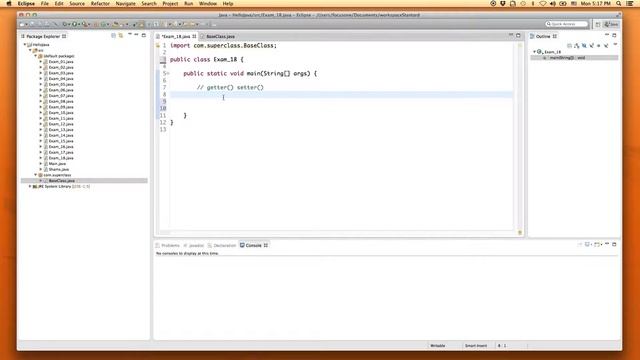Select Exam_10.java in Package Explorer
The height and width of the screenshot is (360, 640).
pos(61,113)
